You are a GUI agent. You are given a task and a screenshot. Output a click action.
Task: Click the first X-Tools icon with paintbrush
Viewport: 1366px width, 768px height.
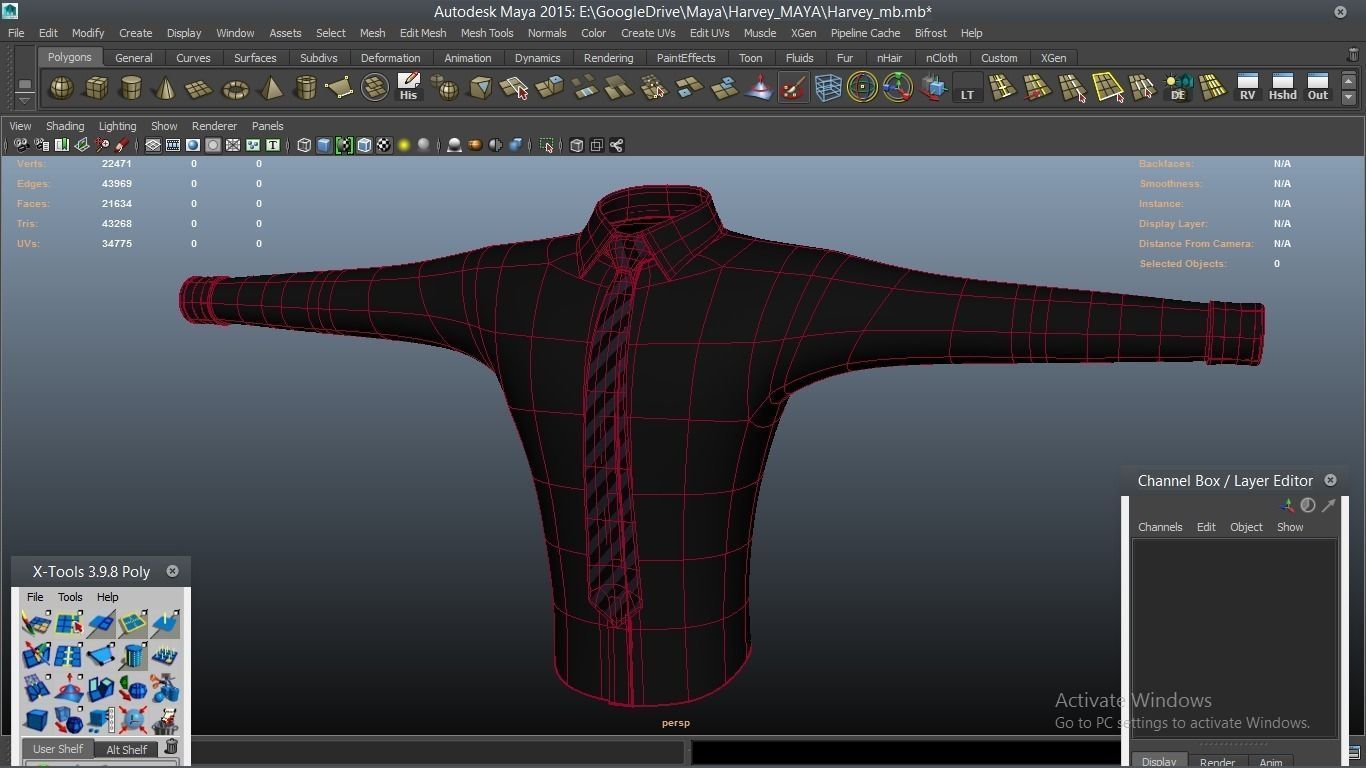pos(36,624)
